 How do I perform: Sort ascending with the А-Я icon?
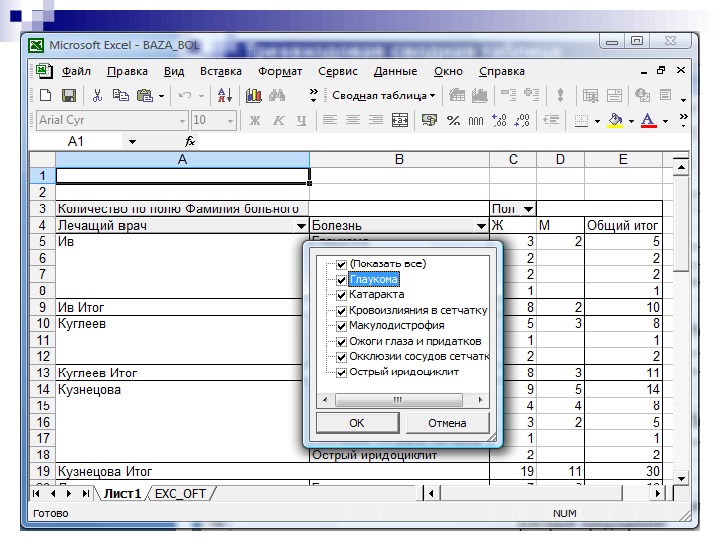pyautogui.click(x=225, y=96)
